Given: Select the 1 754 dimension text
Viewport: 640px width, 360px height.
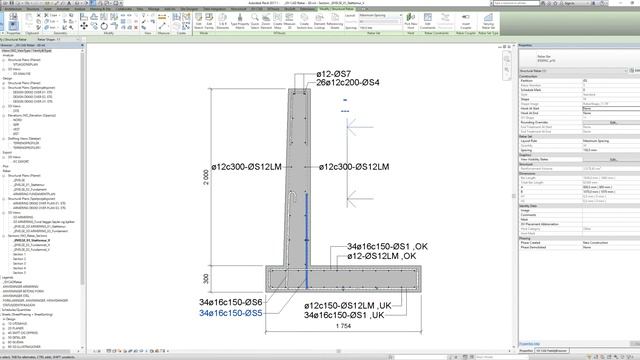Looking at the screenshot, I should tap(343, 326).
